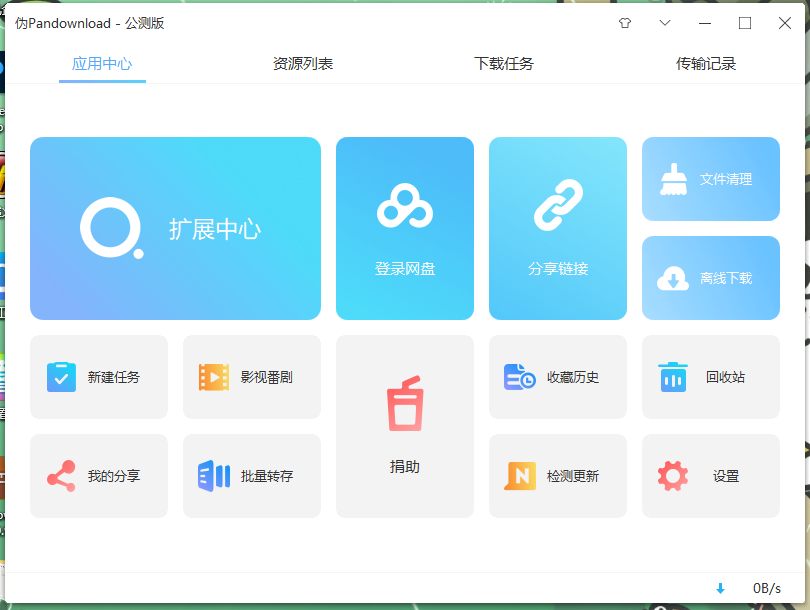The image size is (810, 610).
Task: Click the blue download arrow in status bar
Action: click(721, 588)
